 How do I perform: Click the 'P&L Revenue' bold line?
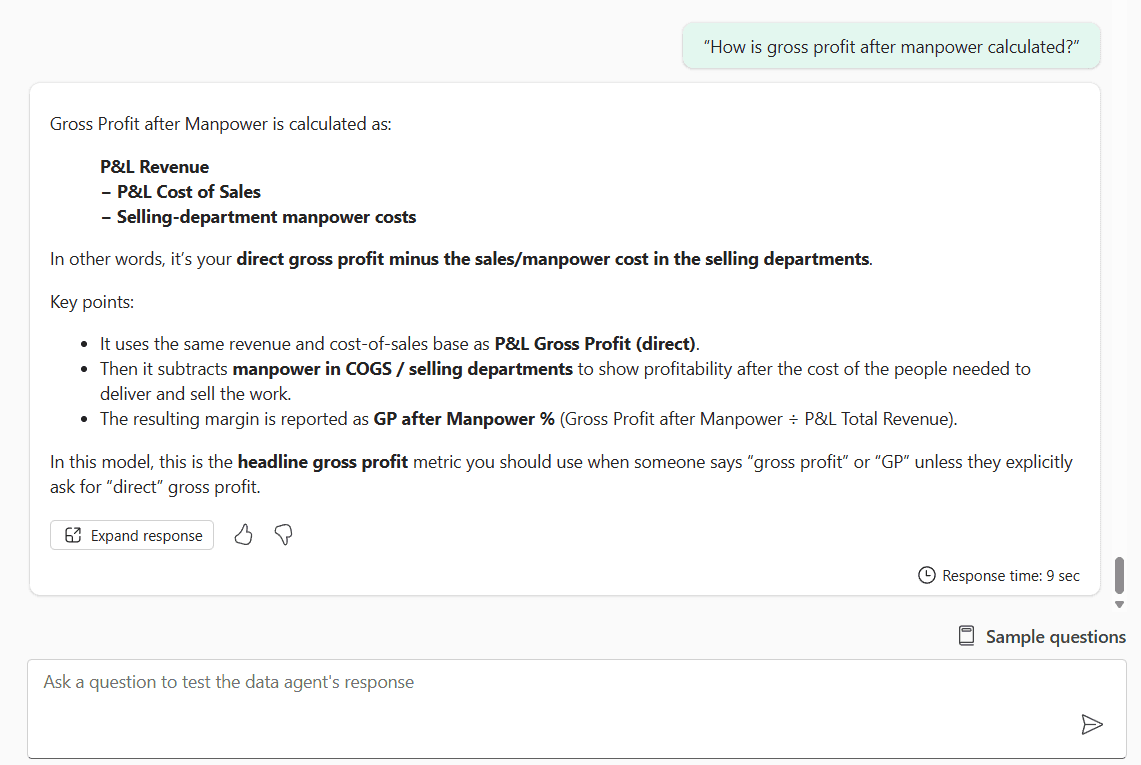(154, 167)
